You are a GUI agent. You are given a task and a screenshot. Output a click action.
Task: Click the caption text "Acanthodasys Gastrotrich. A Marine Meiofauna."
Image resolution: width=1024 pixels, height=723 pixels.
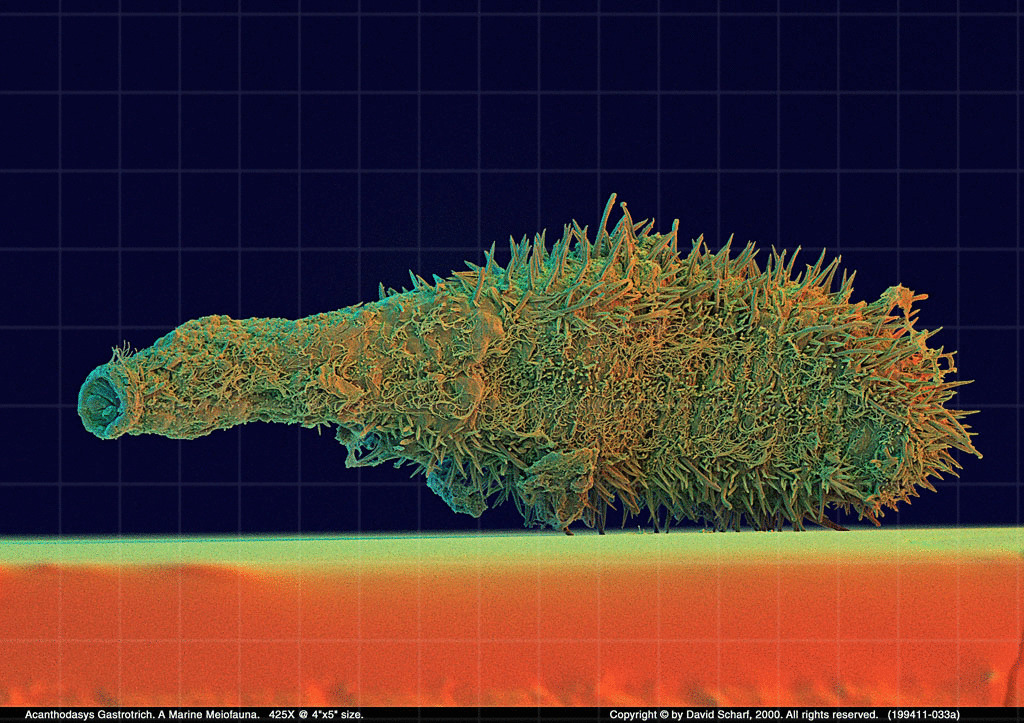tap(142, 715)
